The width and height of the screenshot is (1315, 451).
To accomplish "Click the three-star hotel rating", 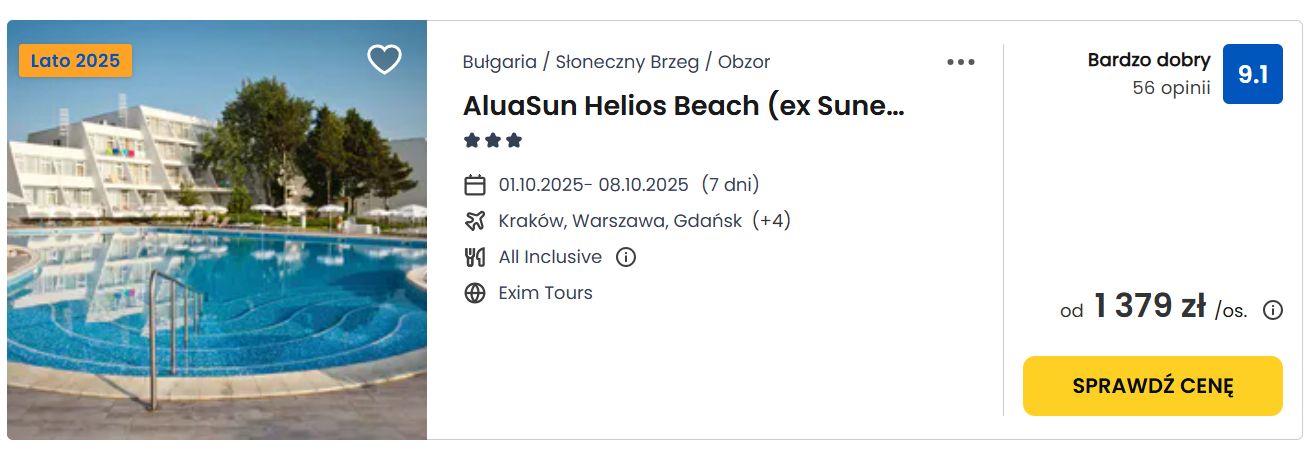I will click(x=493, y=141).
